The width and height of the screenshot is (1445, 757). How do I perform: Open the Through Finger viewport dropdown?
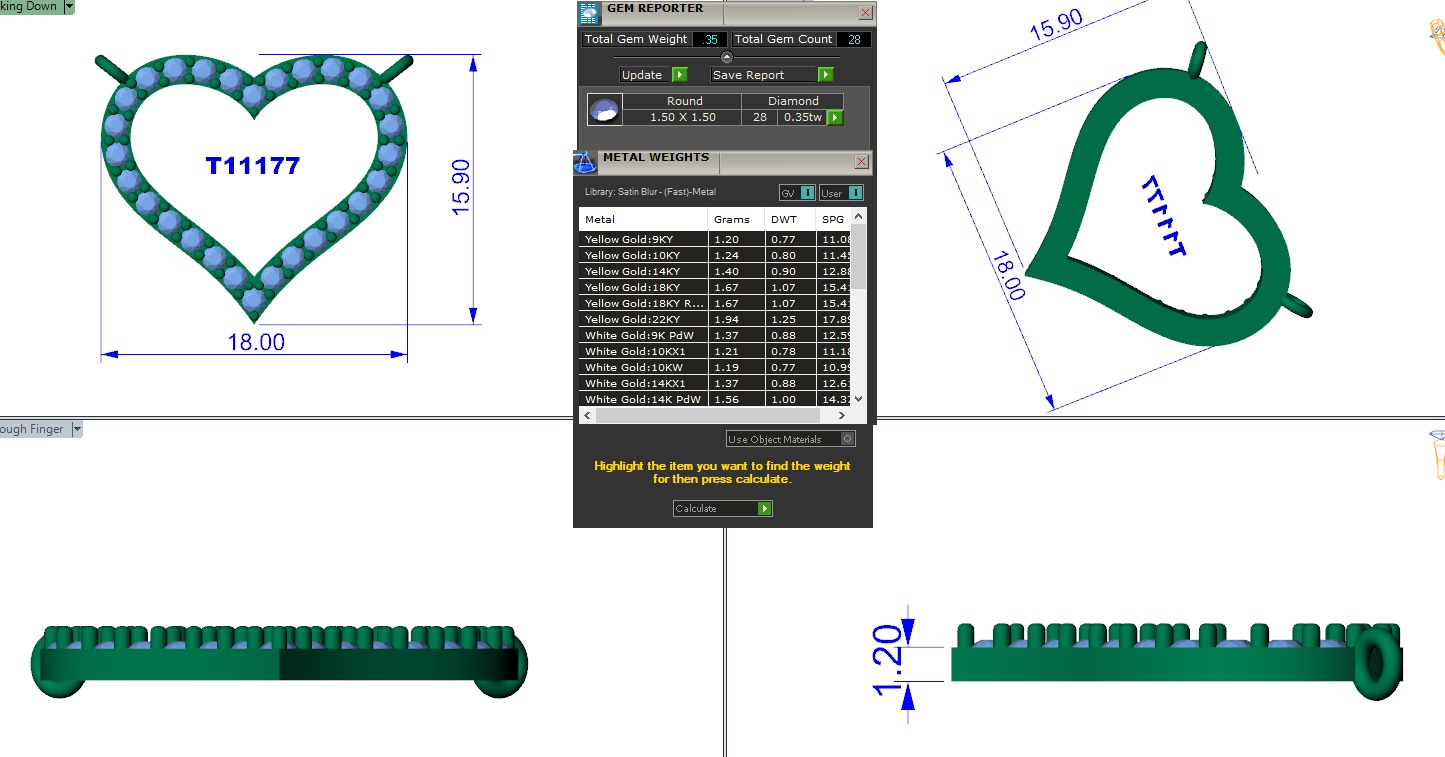77,429
